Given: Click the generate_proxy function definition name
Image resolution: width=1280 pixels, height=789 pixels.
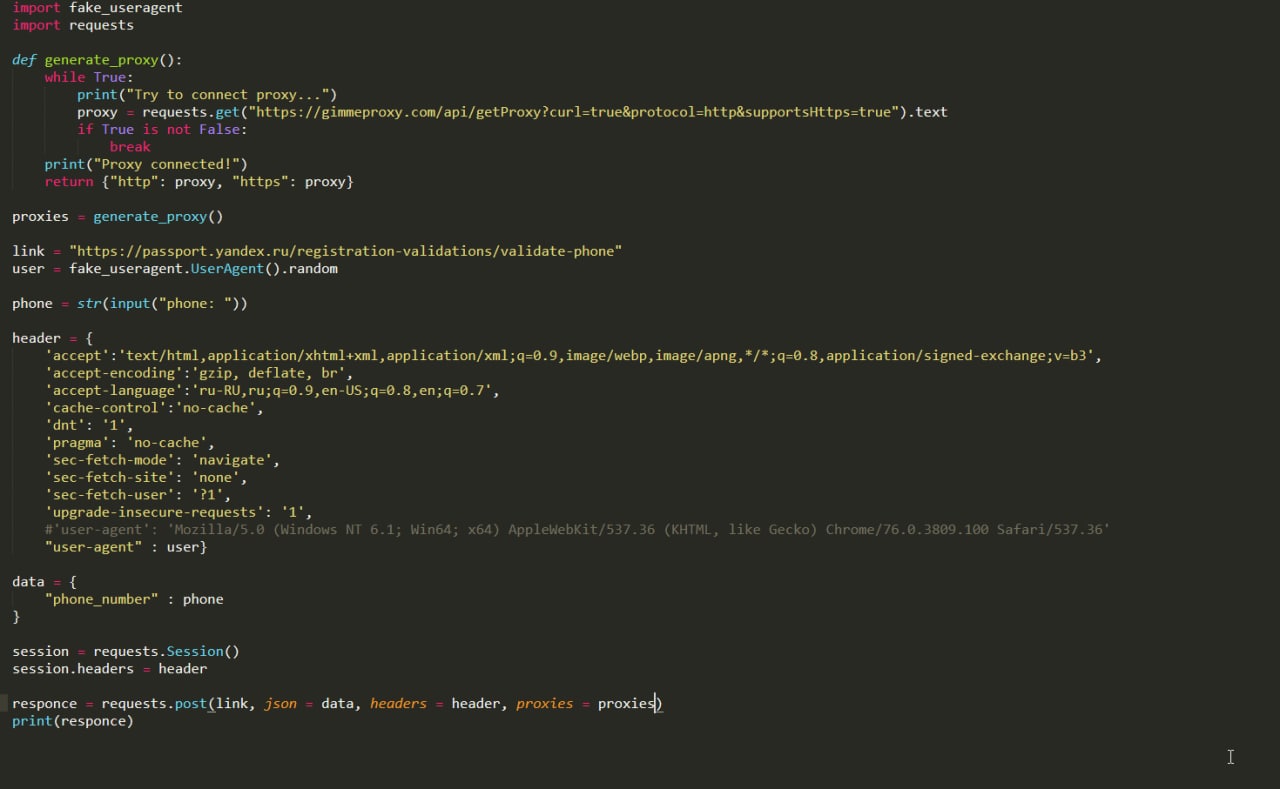Looking at the screenshot, I should (x=101, y=60).
